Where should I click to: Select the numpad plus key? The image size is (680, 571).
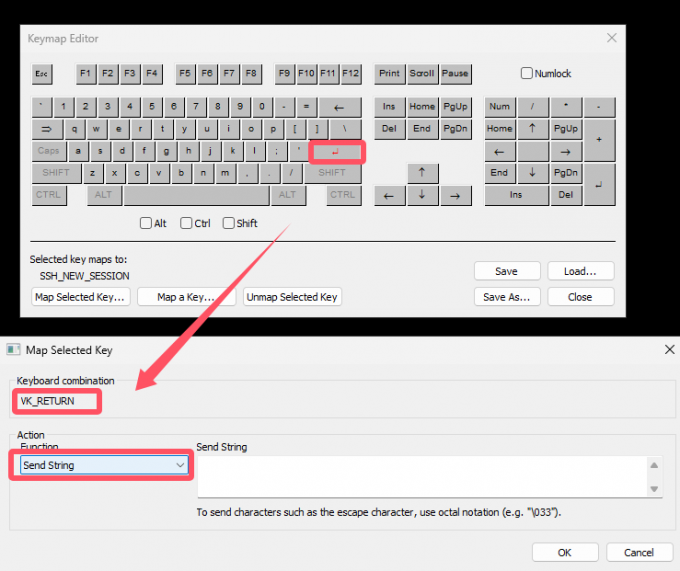tap(599, 140)
